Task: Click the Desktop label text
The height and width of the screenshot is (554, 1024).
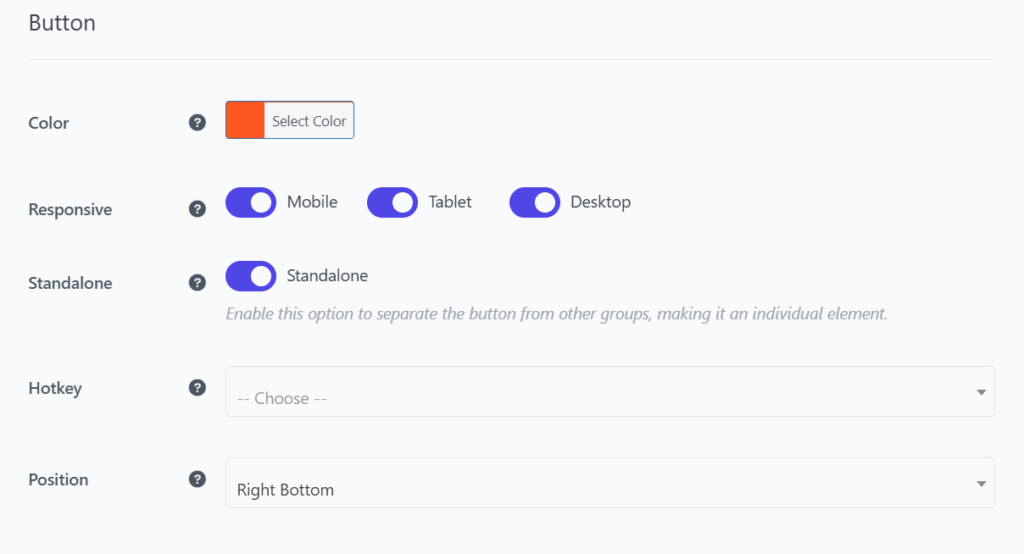Action: [601, 202]
